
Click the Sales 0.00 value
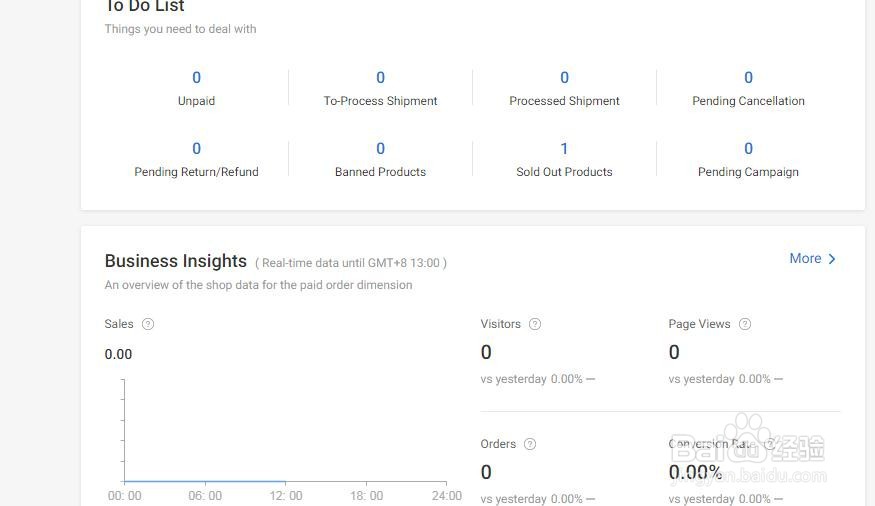tap(118, 354)
